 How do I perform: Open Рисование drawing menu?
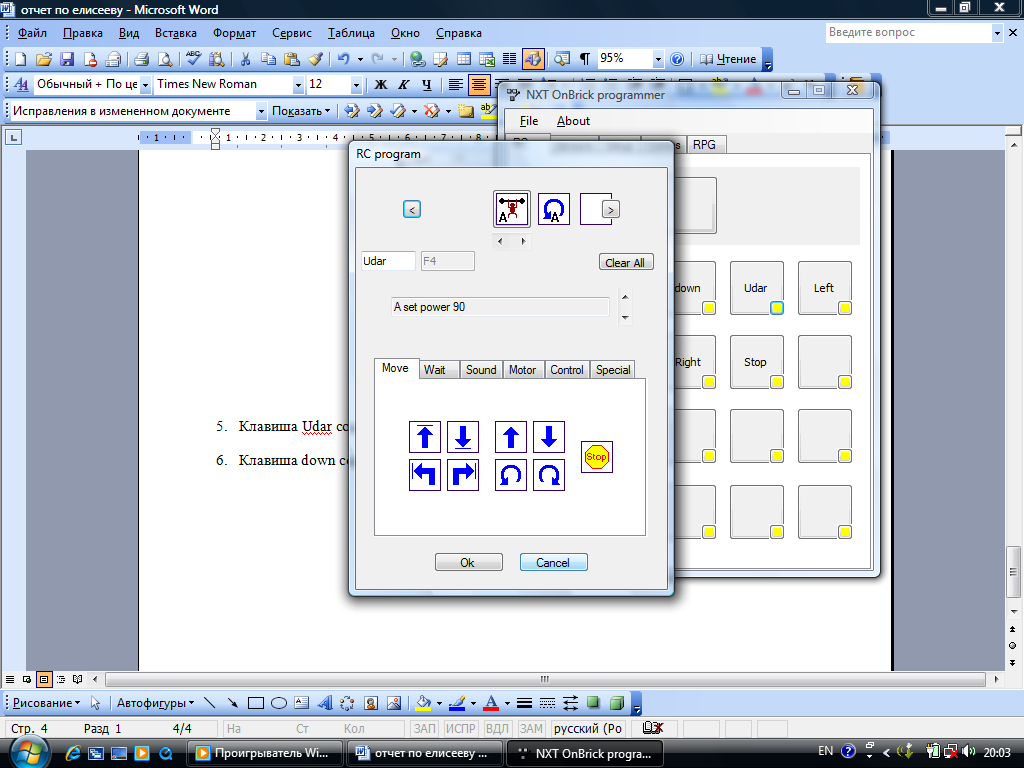[x=46, y=703]
